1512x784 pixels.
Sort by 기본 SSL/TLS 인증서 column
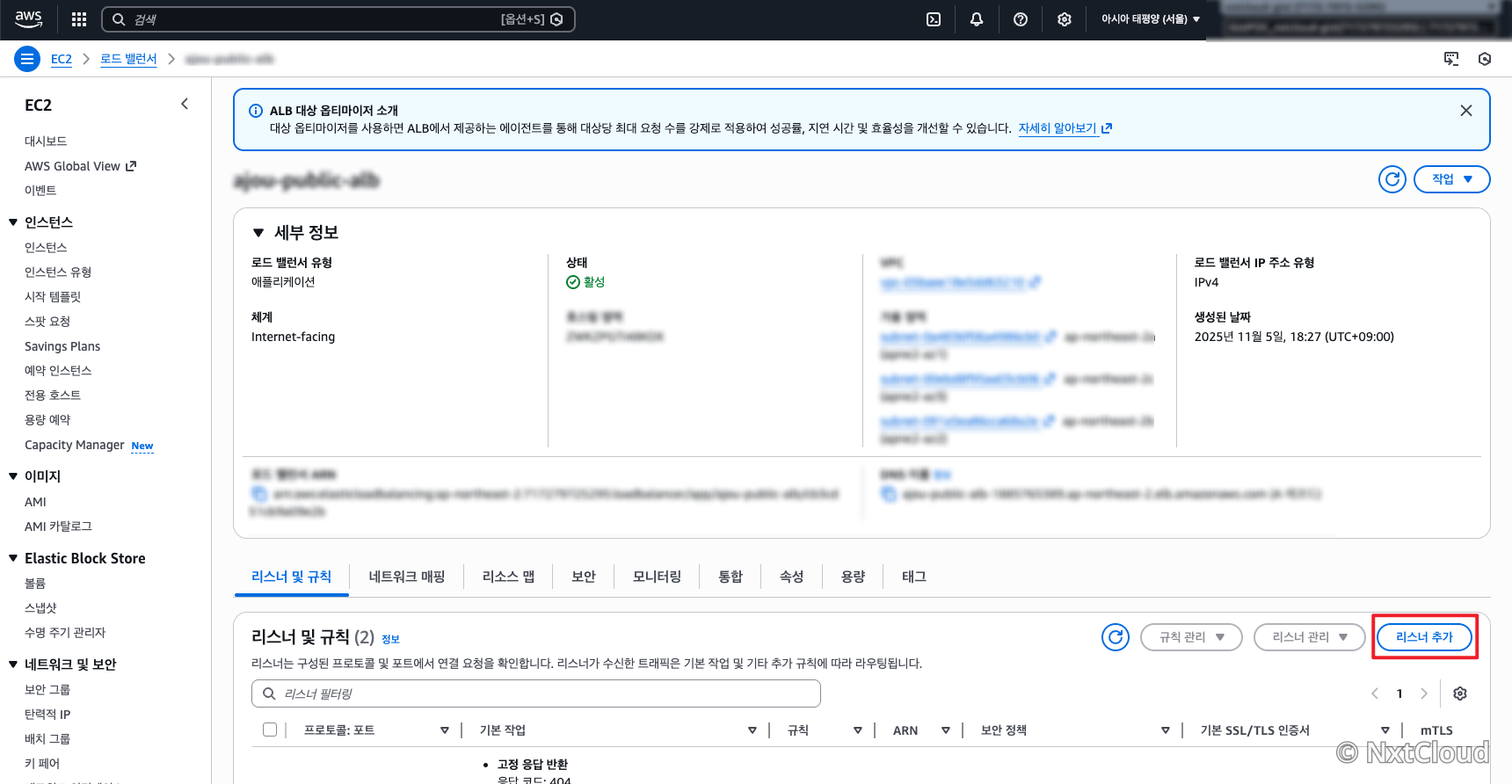(1385, 730)
